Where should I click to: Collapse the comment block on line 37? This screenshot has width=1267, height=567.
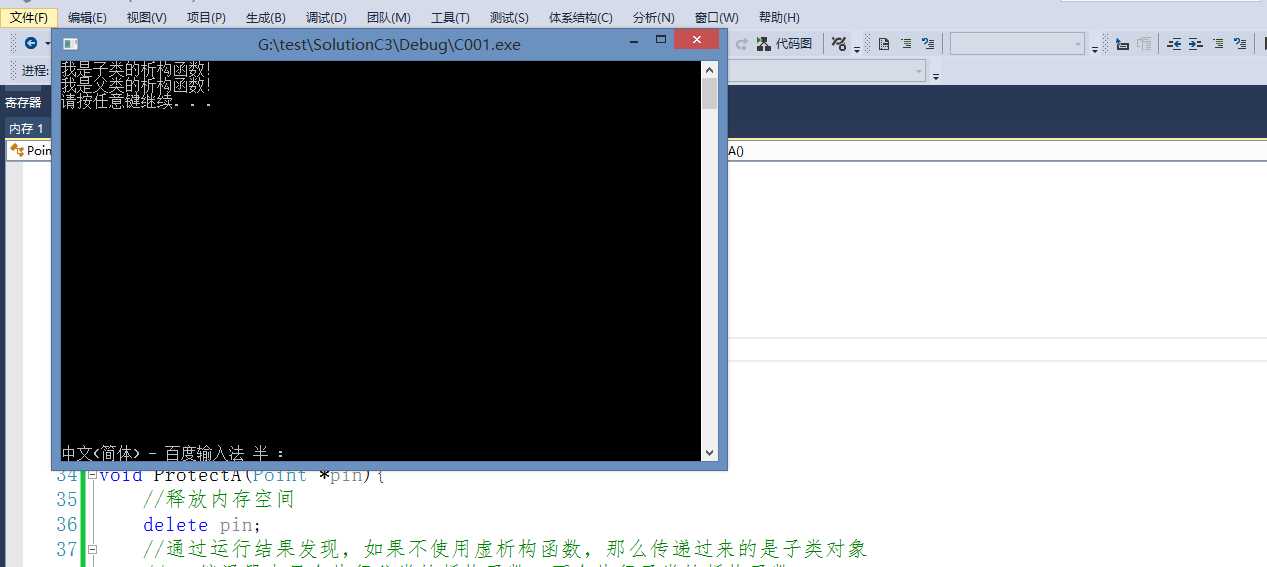tap(92, 549)
